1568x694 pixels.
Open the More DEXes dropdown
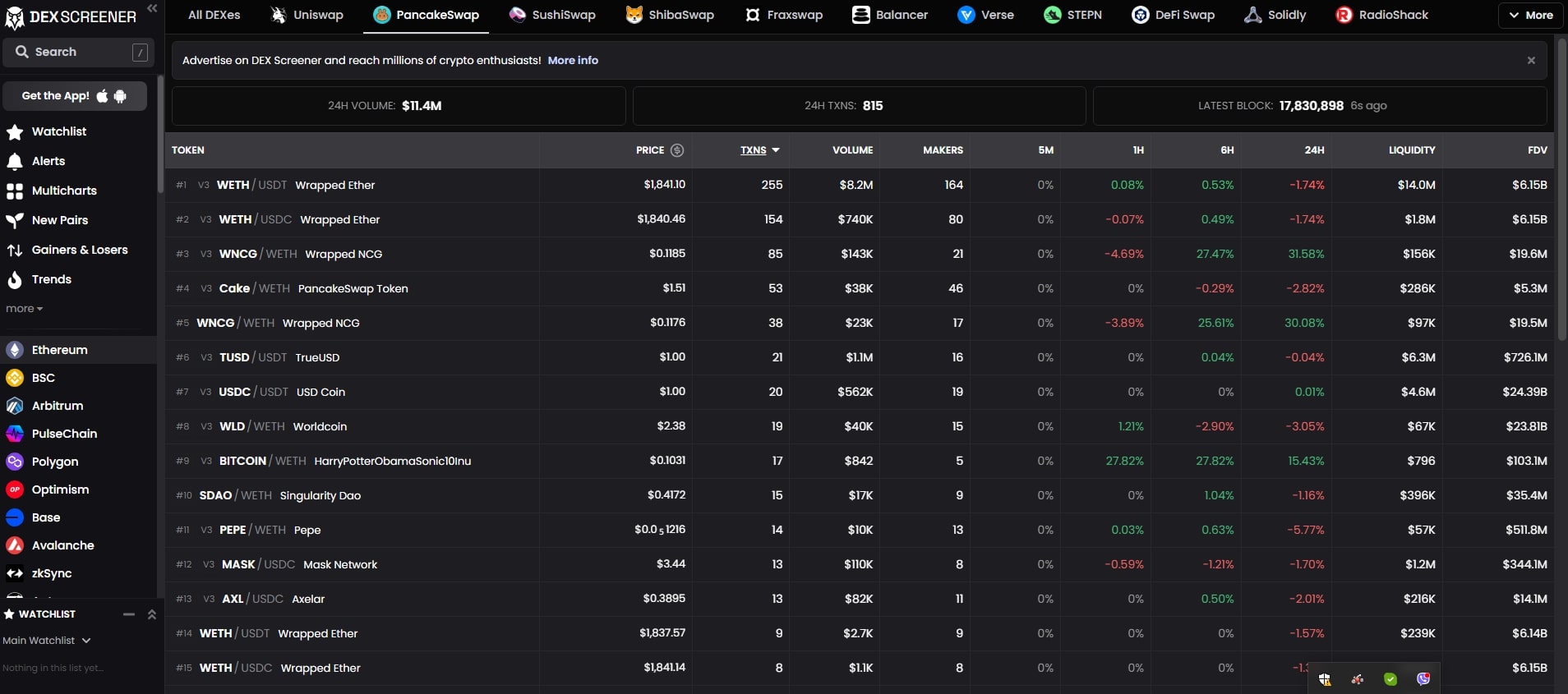pyautogui.click(x=1530, y=15)
